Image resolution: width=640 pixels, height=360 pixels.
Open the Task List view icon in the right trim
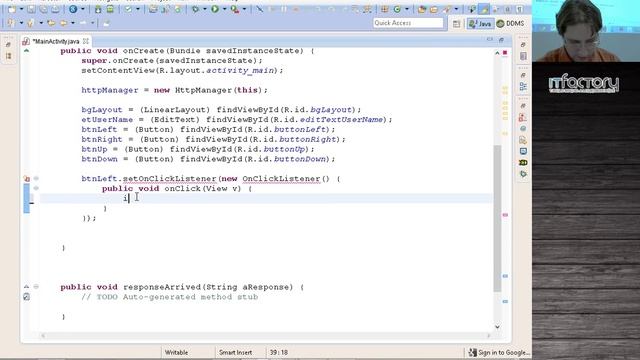tap(523, 56)
